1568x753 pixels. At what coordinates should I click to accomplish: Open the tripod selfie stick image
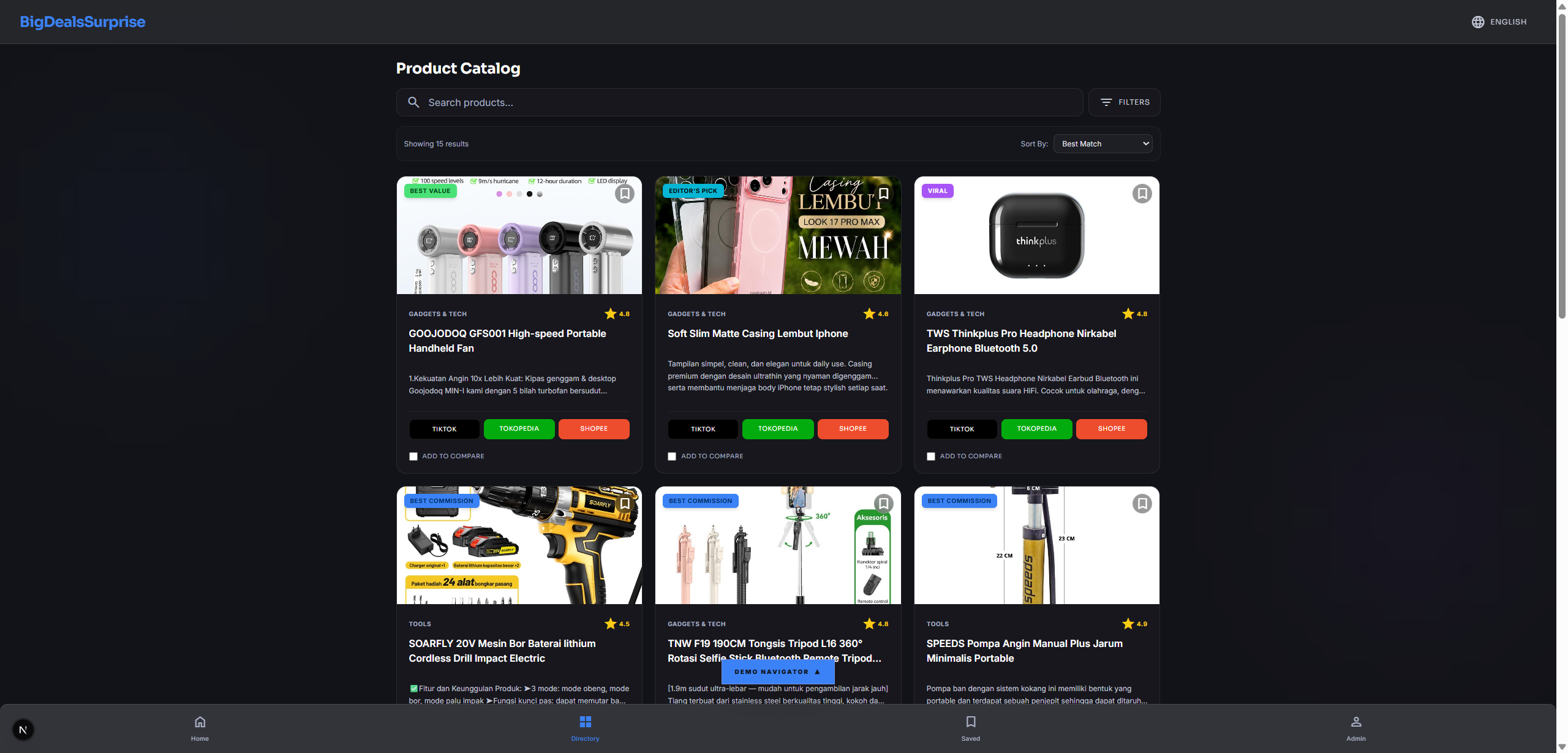tap(778, 545)
